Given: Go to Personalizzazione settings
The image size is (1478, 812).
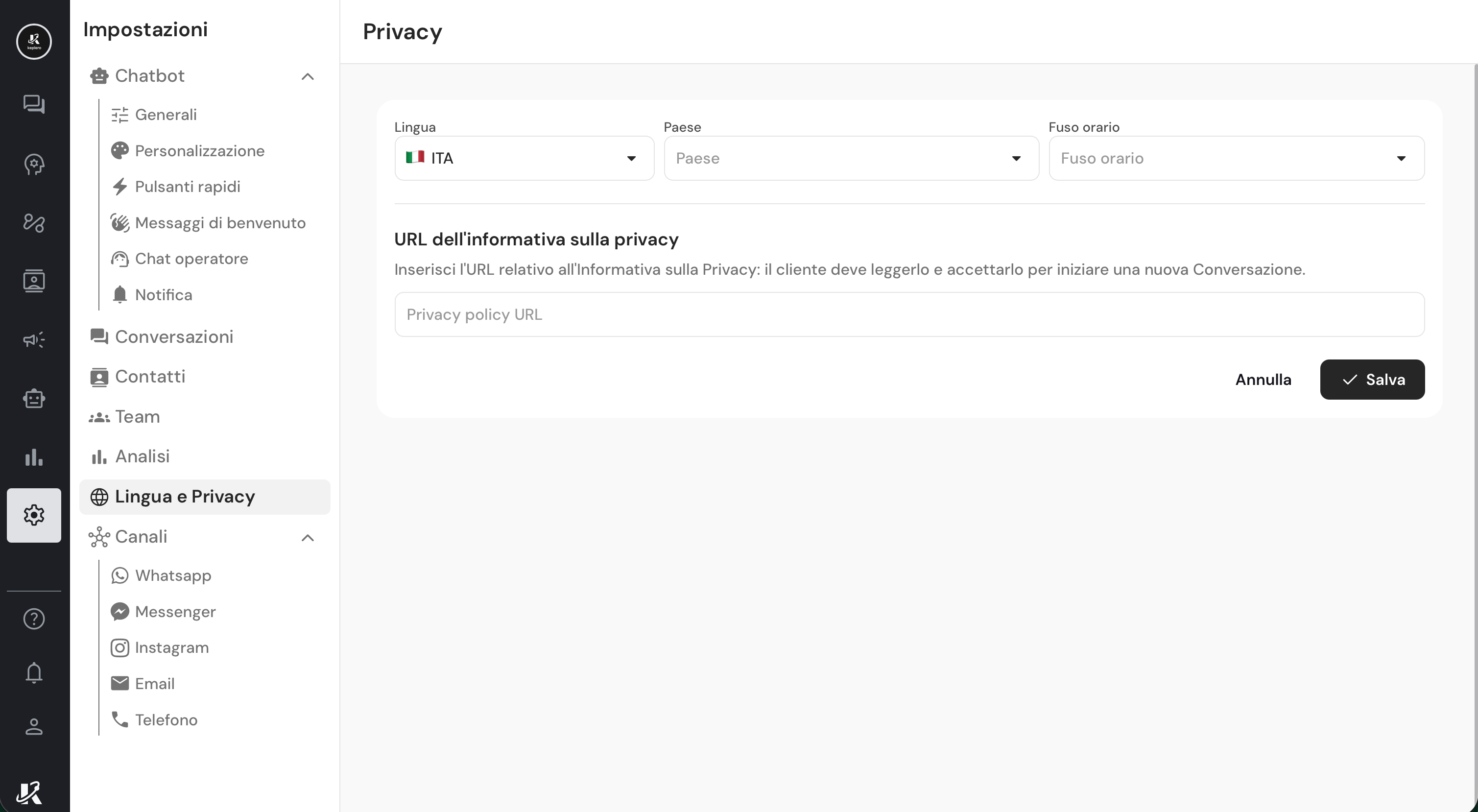Looking at the screenshot, I should point(199,151).
